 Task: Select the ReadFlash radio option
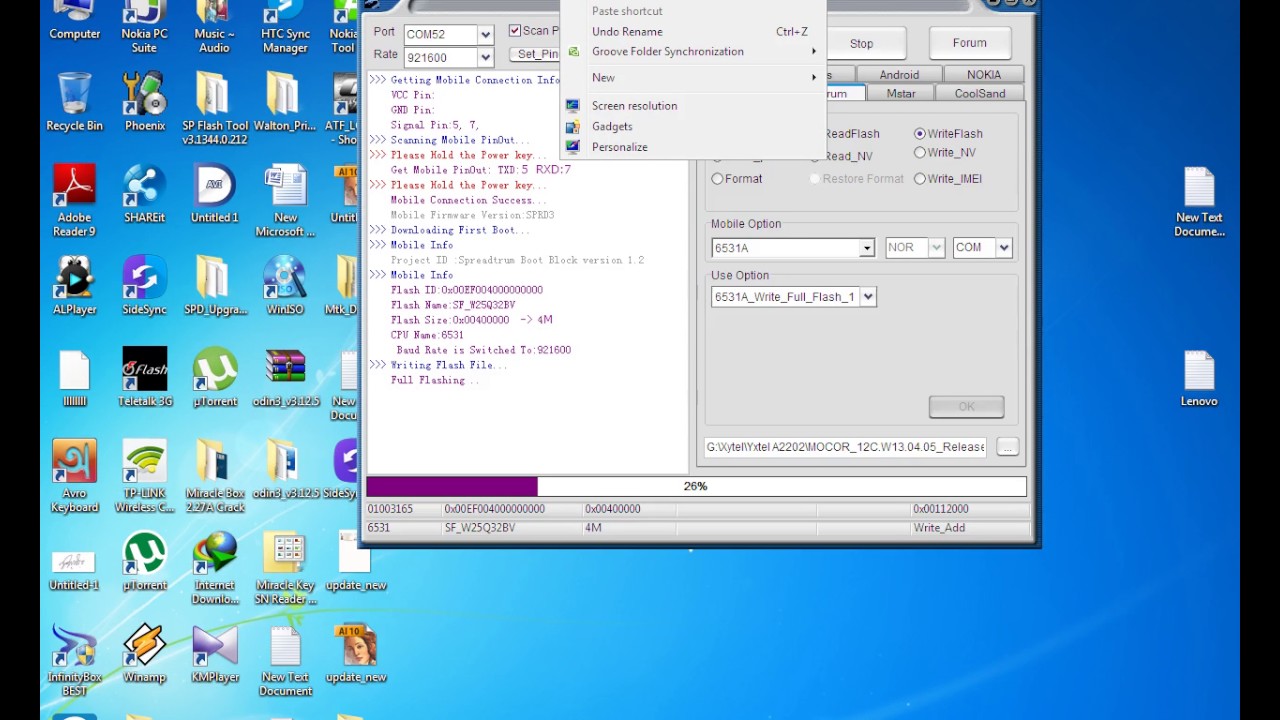pos(851,134)
